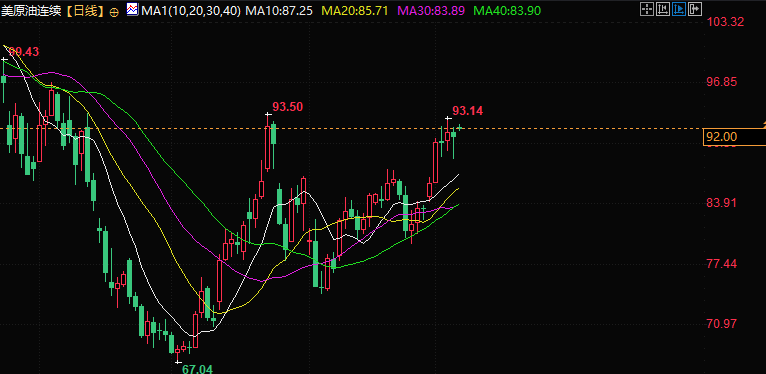
Task: Click the 83.91 price axis label
Action: (722, 203)
